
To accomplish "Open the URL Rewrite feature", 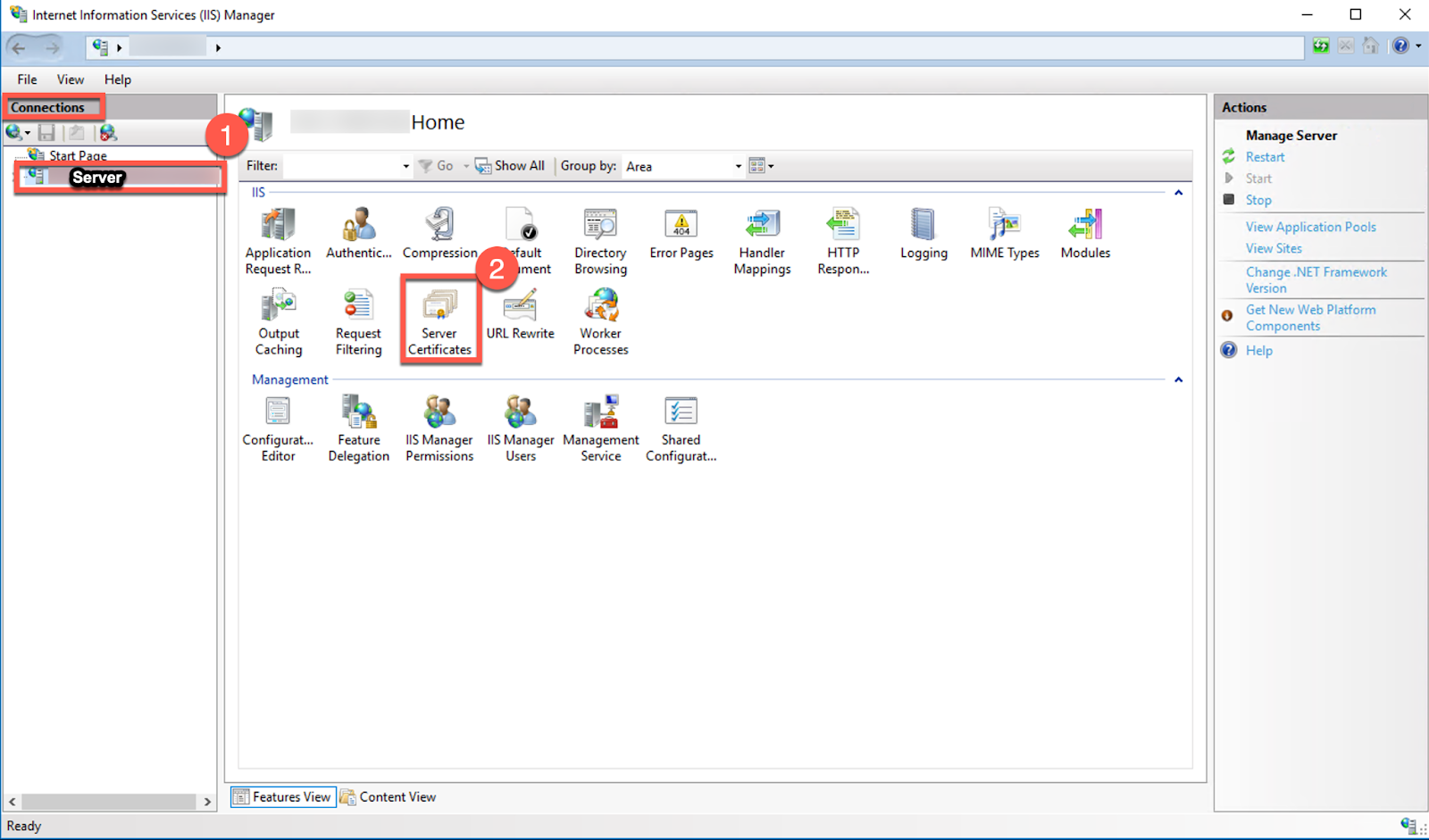I will tap(521, 314).
